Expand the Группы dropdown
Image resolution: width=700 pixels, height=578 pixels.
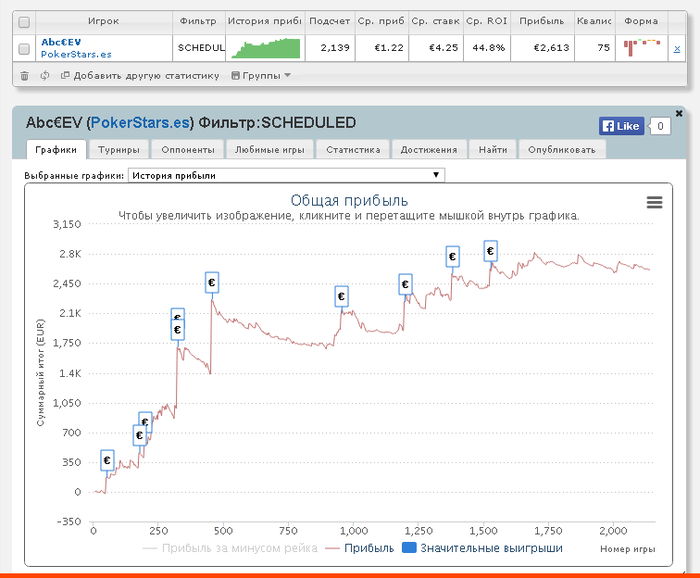[x=261, y=76]
